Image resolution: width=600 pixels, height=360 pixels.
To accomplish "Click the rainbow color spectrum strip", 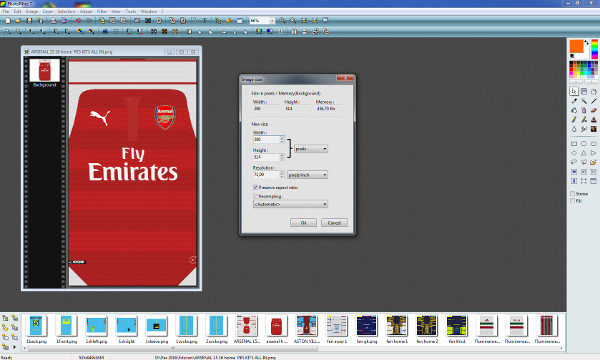I will [595, 49].
